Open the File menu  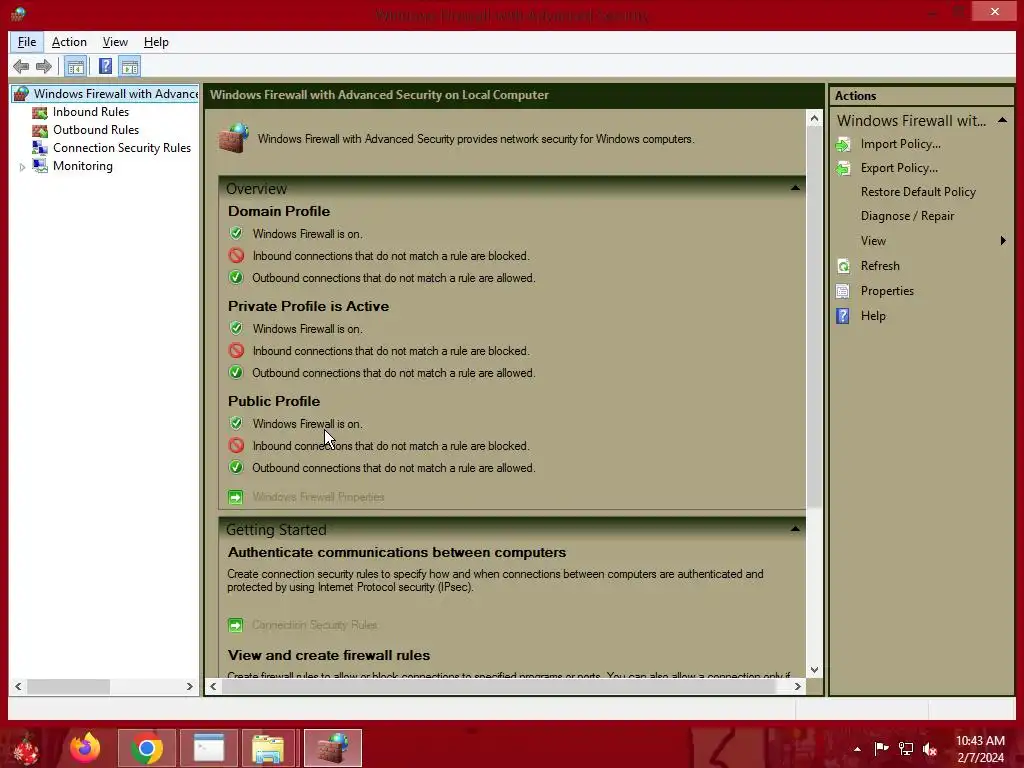tap(27, 42)
